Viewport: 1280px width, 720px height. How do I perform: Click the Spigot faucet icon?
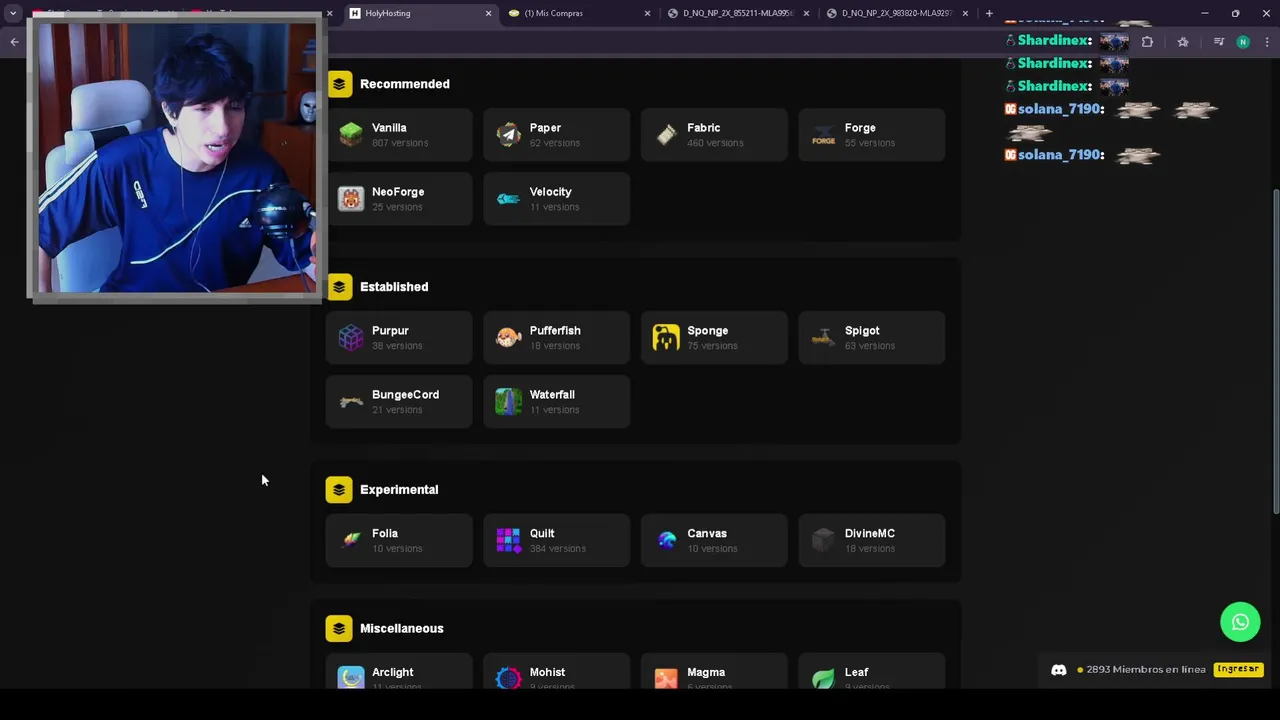click(x=823, y=338)
